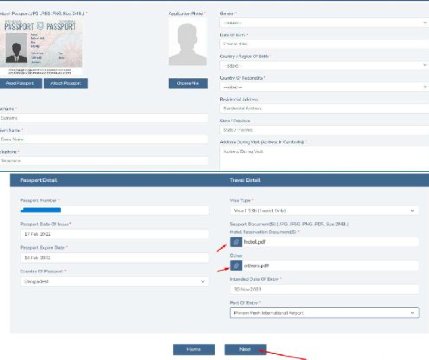Click the Passport Number field
Screen dimensions: 429x360
[x=114, y=210]
